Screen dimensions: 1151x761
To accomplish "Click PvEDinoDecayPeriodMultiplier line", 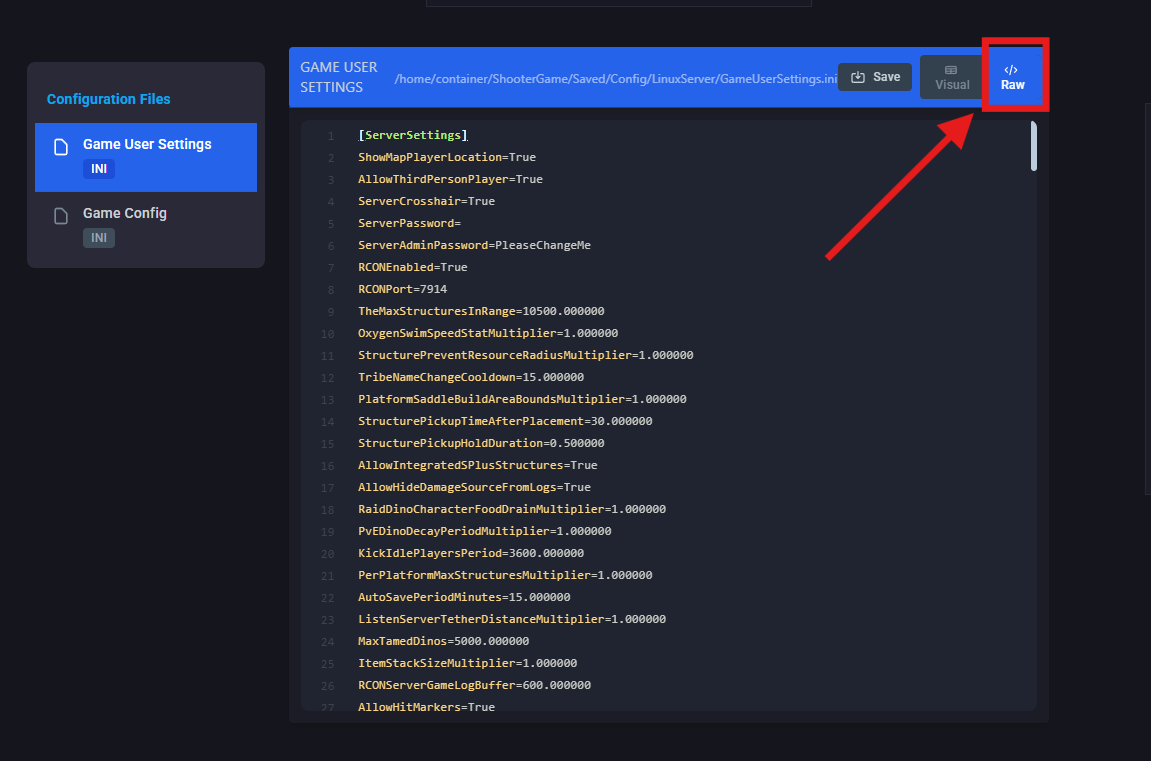I will pos(484,531).
